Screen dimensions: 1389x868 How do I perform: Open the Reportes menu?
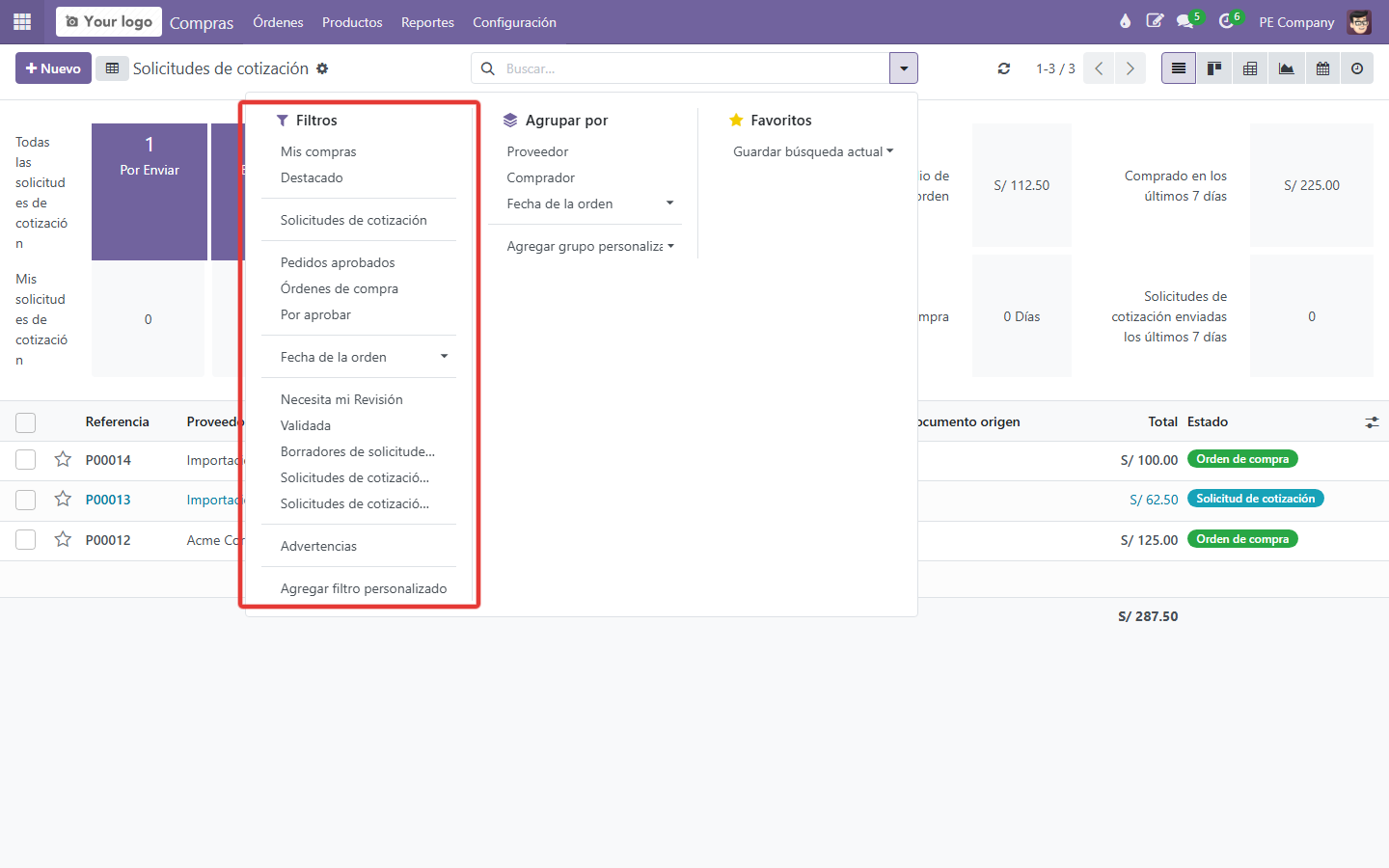coord(427,22)
